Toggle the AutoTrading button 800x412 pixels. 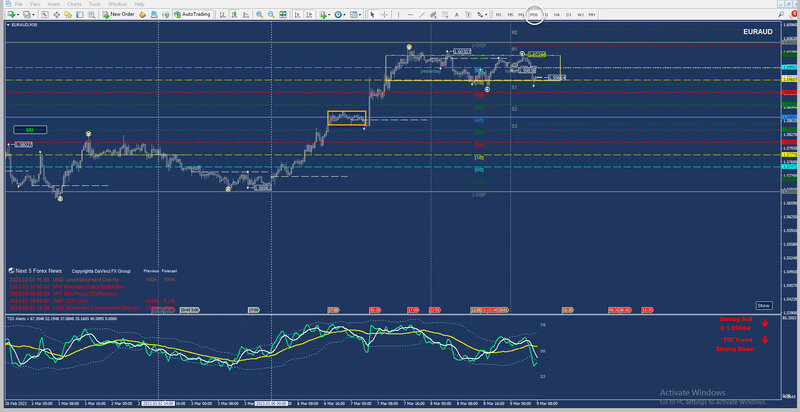(x=192, y=14)
